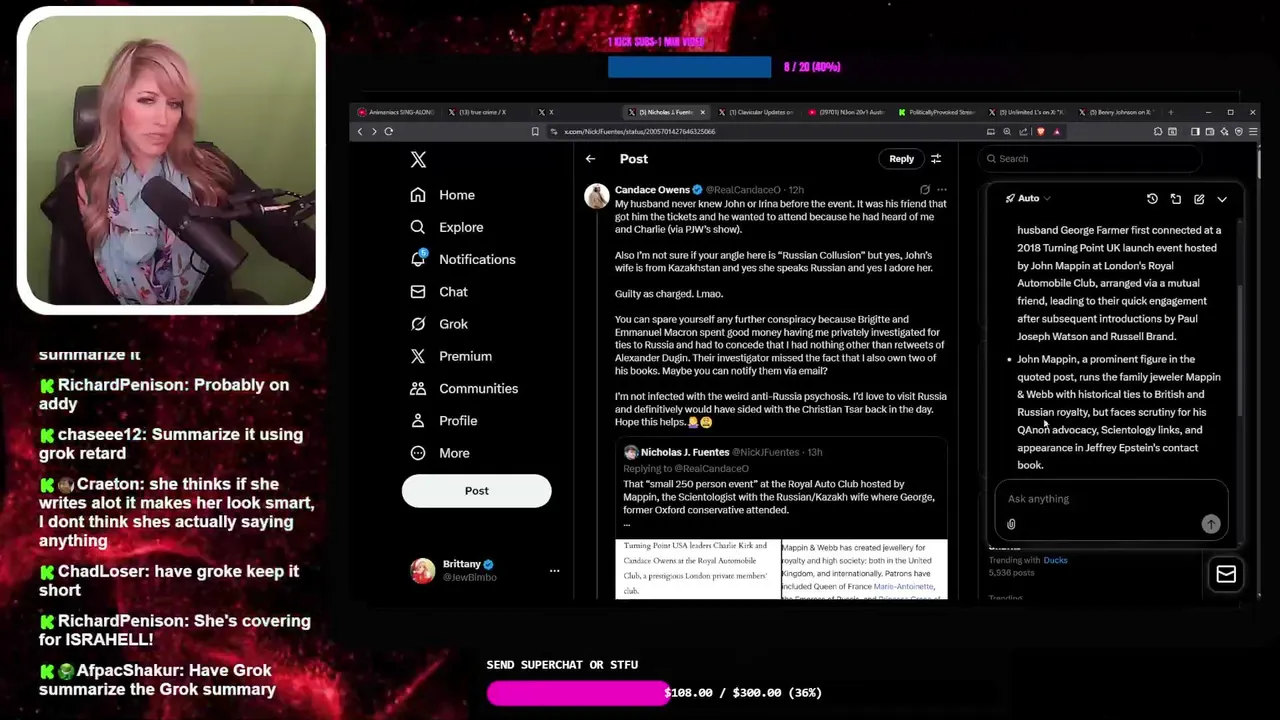Switch to the Clavicular Updates tab

(x=758, y=112)
